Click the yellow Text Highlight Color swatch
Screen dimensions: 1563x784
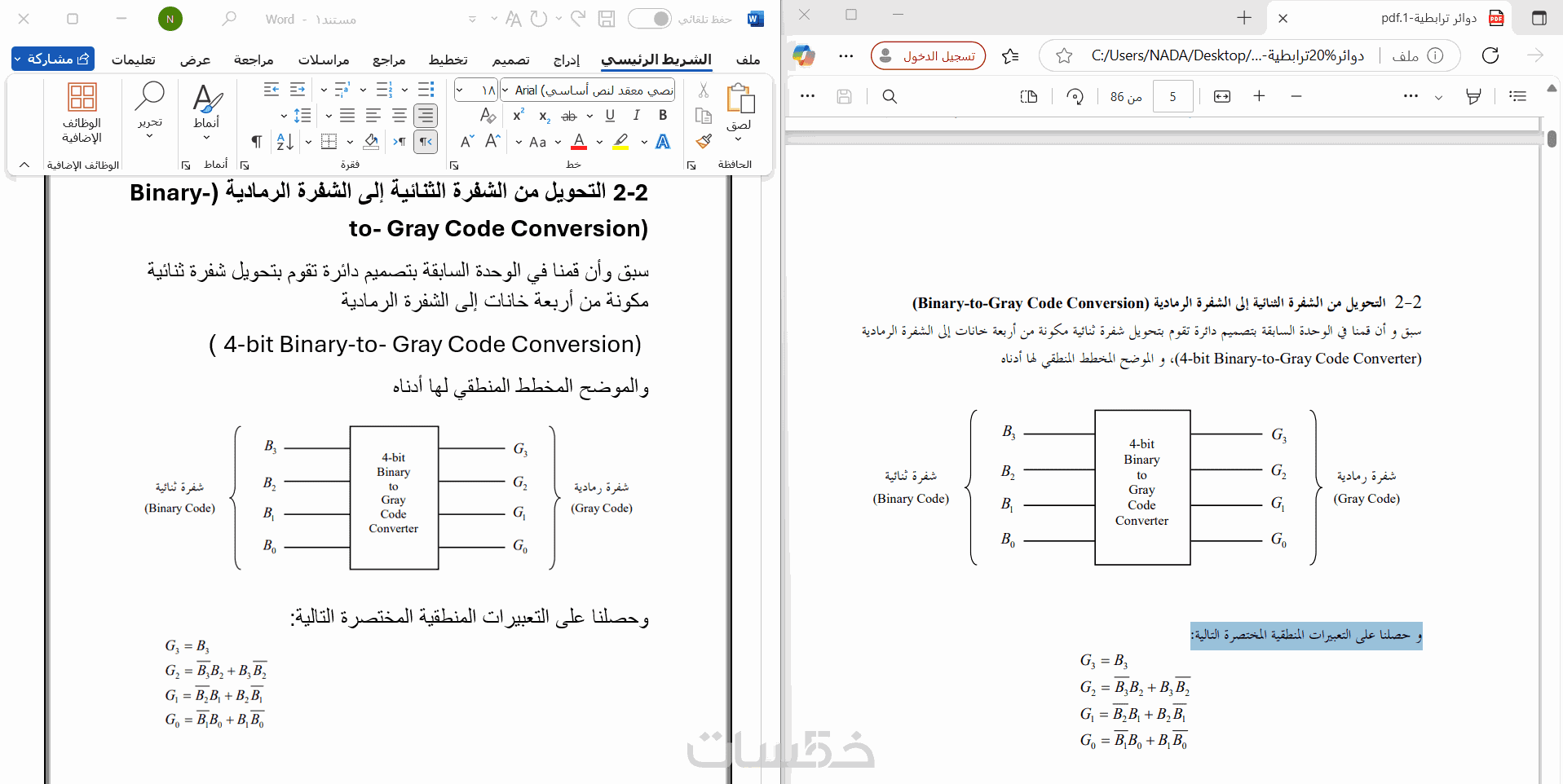[621, 142]
